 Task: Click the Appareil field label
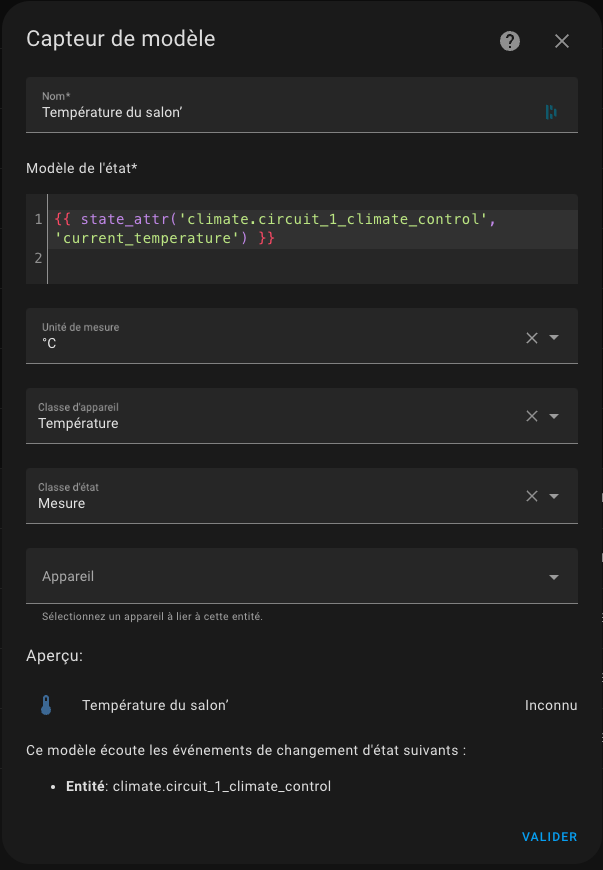tap(68, 576)
